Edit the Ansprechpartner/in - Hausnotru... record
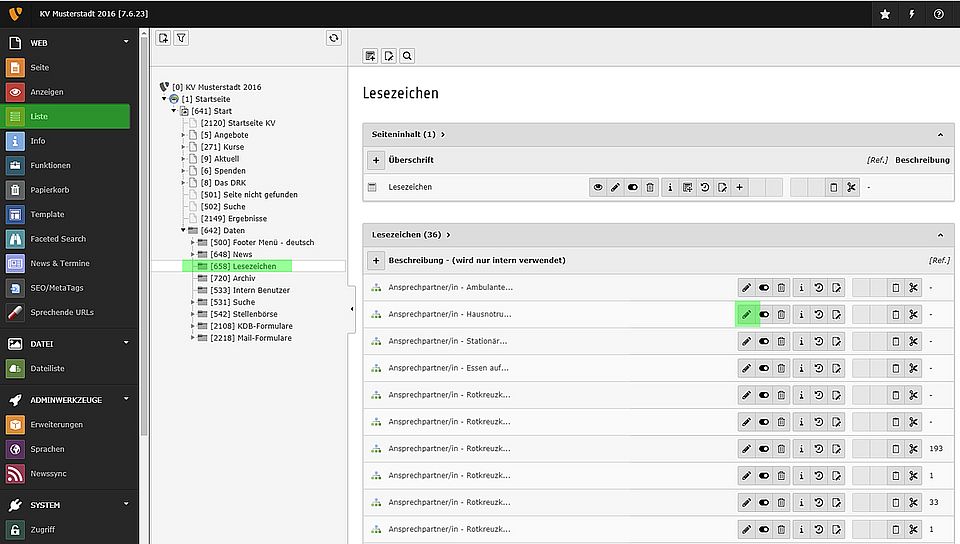960x544 pixels. point(746,314)
